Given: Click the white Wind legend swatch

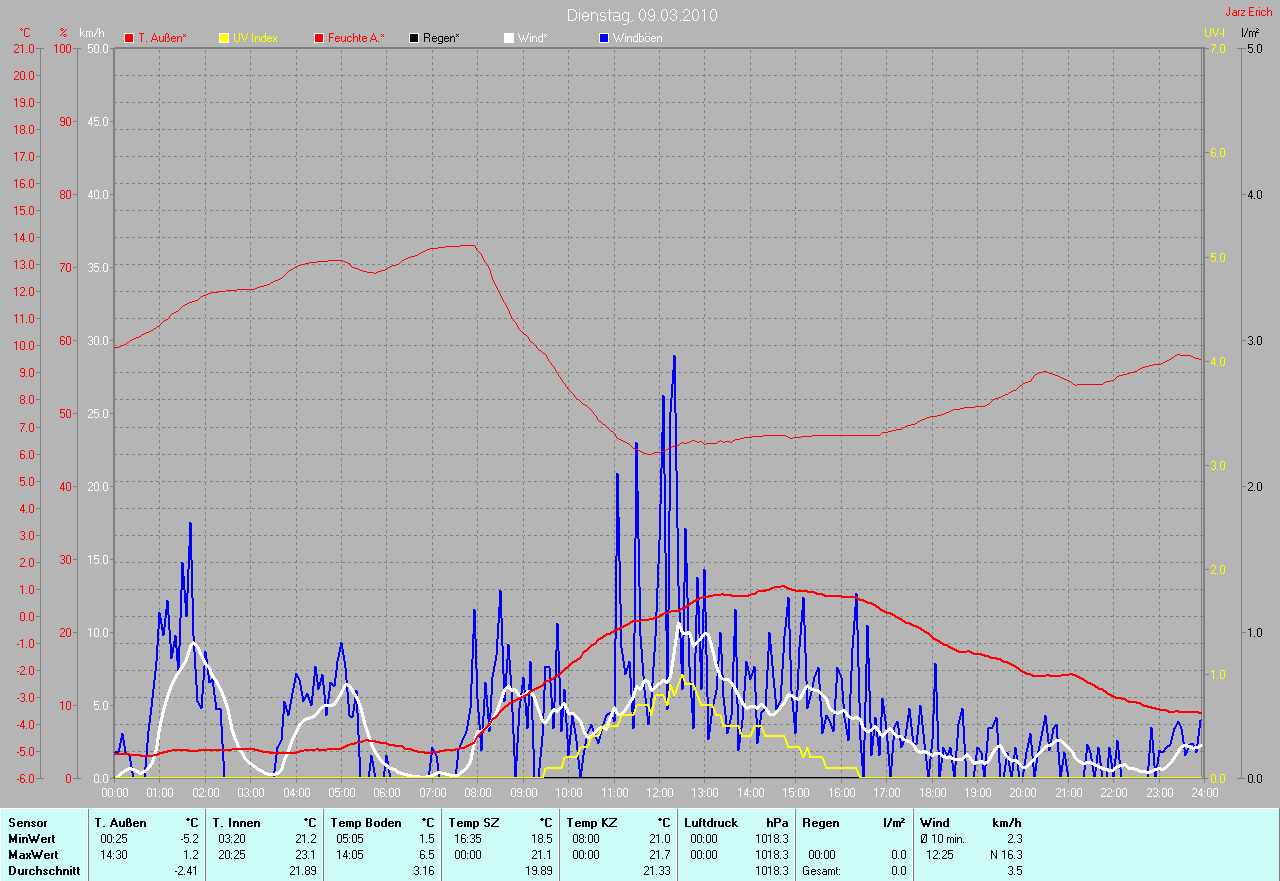Looking at the screenshot, I should [508, 38].
